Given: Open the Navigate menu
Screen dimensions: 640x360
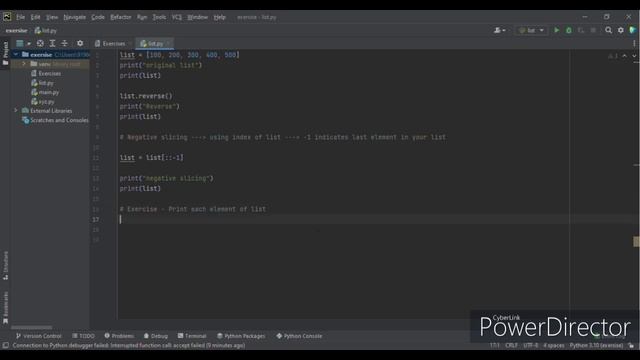Looking at the screenshot, I should tap(75, 17).
